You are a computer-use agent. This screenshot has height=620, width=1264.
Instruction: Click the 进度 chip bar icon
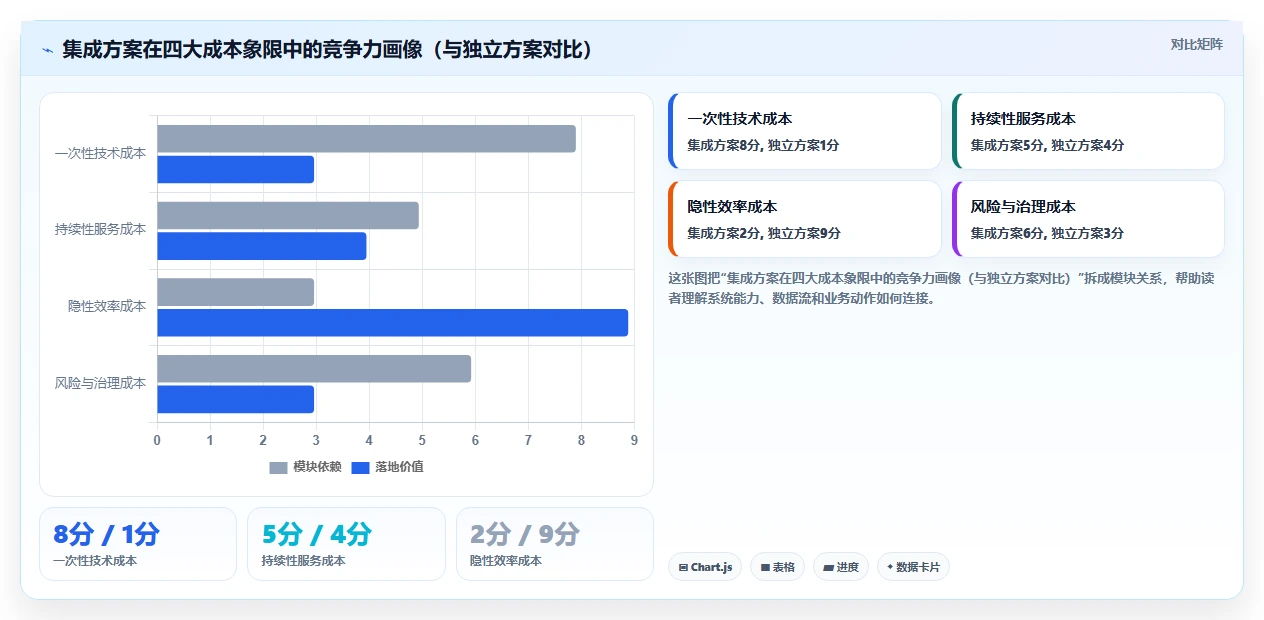point(828,567)
